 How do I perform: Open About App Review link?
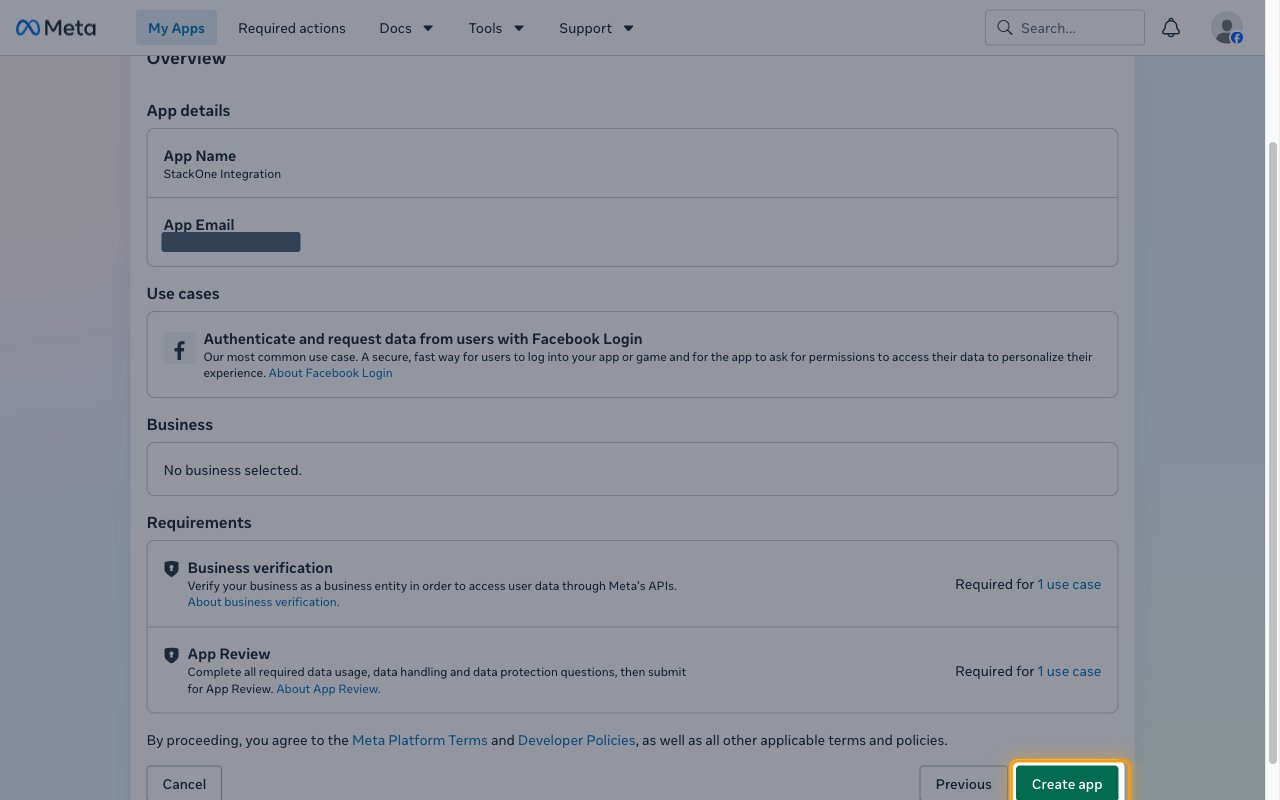328,689
